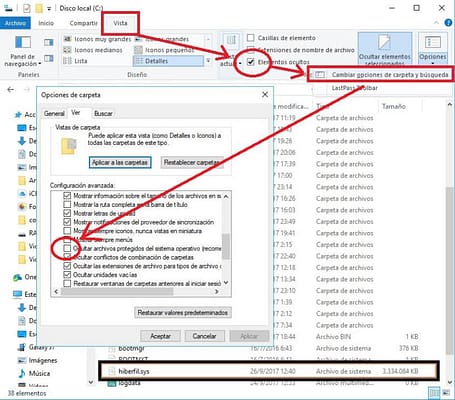Viewport: 455px width, 400px height.
Task: Expand the layout gallery more arrow
Action: click(x=208, y=61)
